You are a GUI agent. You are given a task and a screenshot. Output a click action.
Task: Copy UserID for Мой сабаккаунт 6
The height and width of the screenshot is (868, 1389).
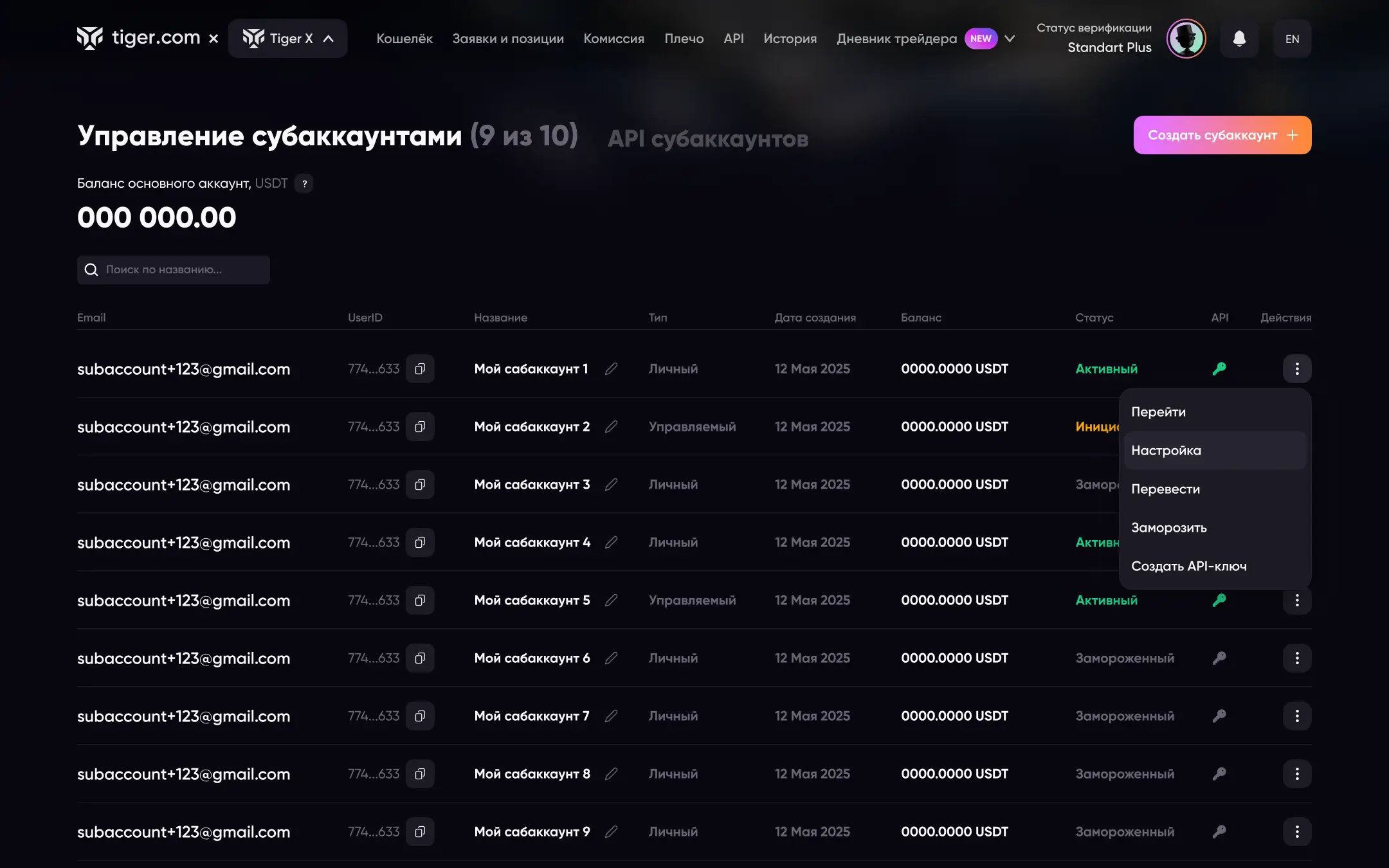point(420,658)
